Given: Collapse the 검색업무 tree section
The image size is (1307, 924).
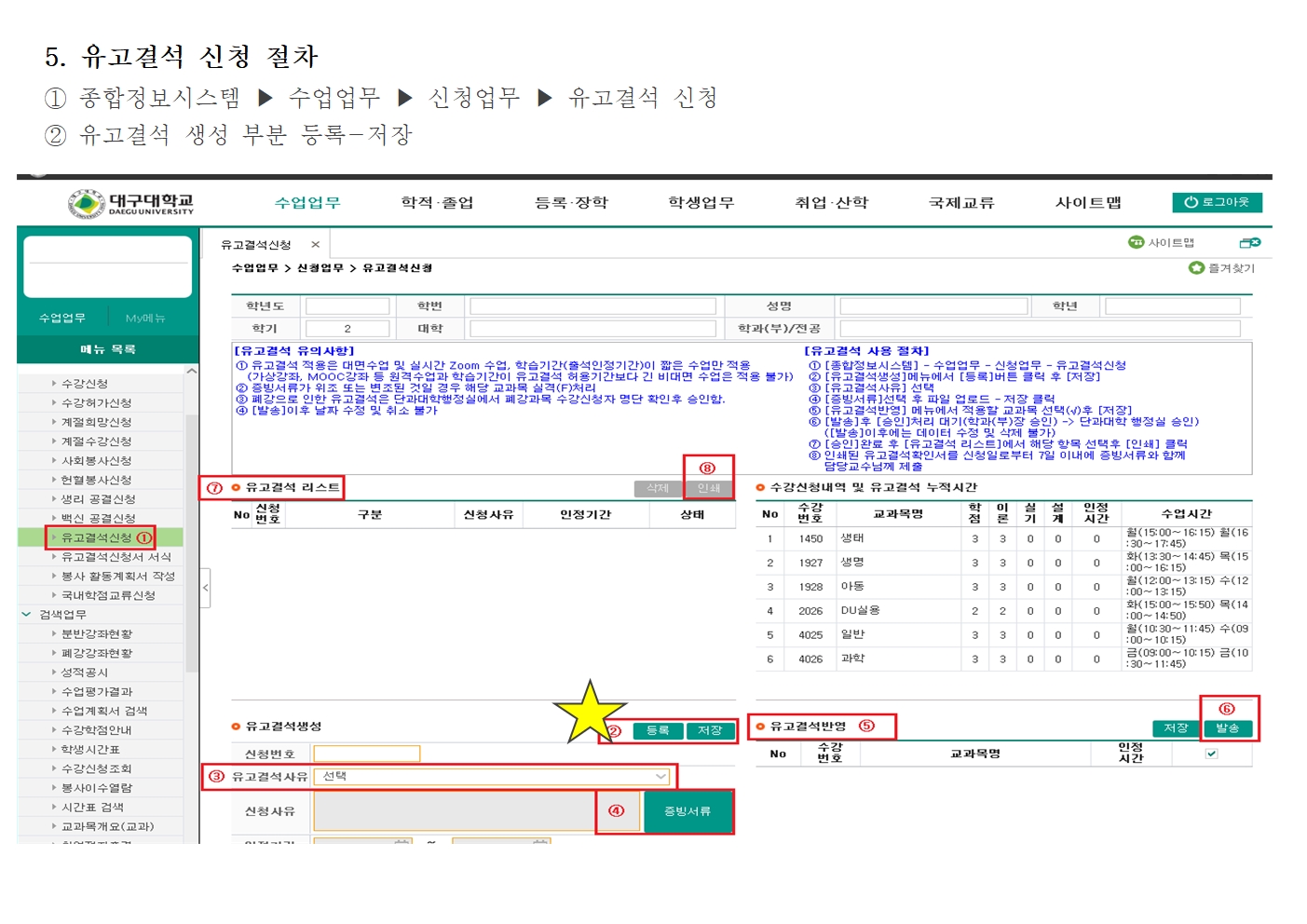Looking at the screenshot, I should pyautogui.click(x=27, y=615).
